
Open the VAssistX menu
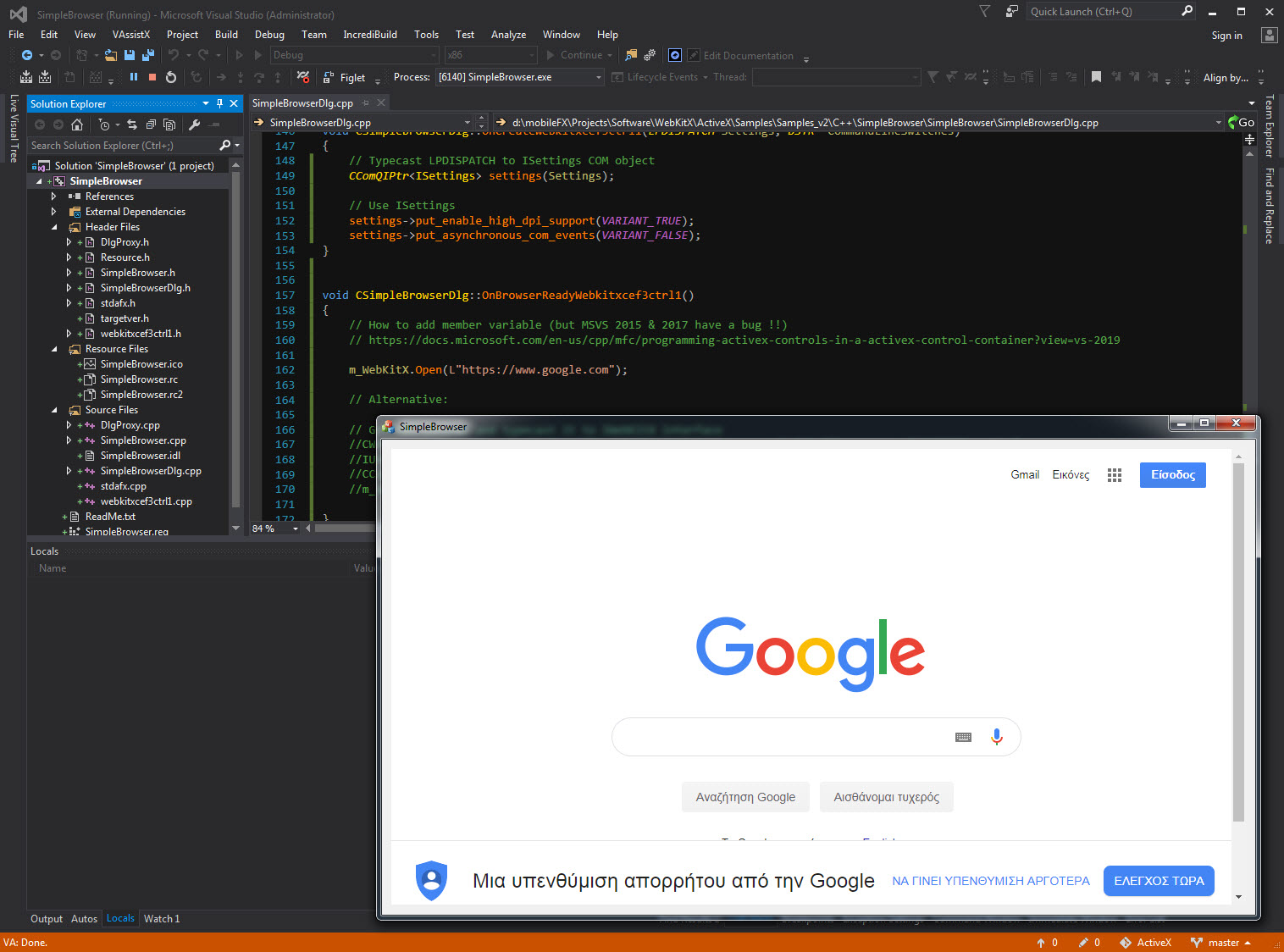pos(131,35)
